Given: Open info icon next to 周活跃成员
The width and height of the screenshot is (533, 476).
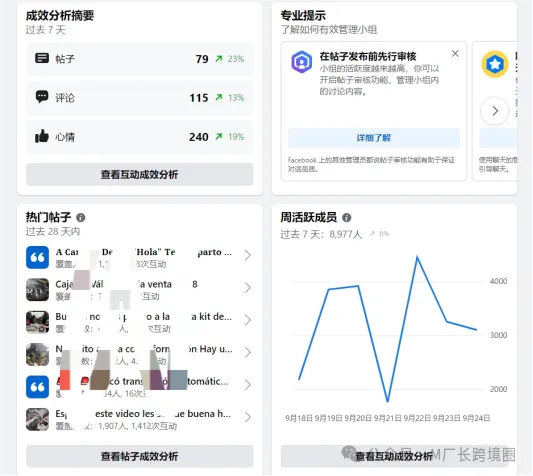Looking at the screenshot, I should pos(346,217).
